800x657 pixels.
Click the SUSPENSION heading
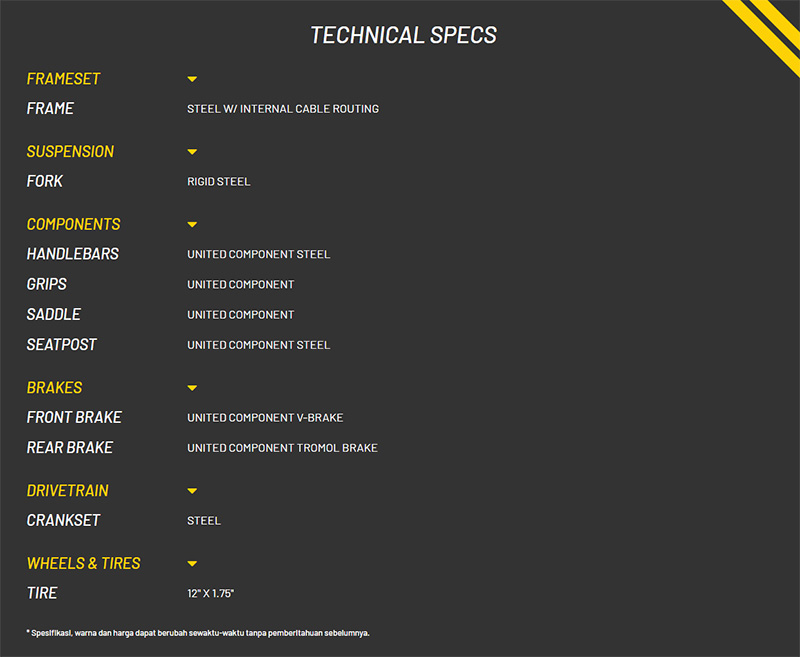click(x=70, y=152)
